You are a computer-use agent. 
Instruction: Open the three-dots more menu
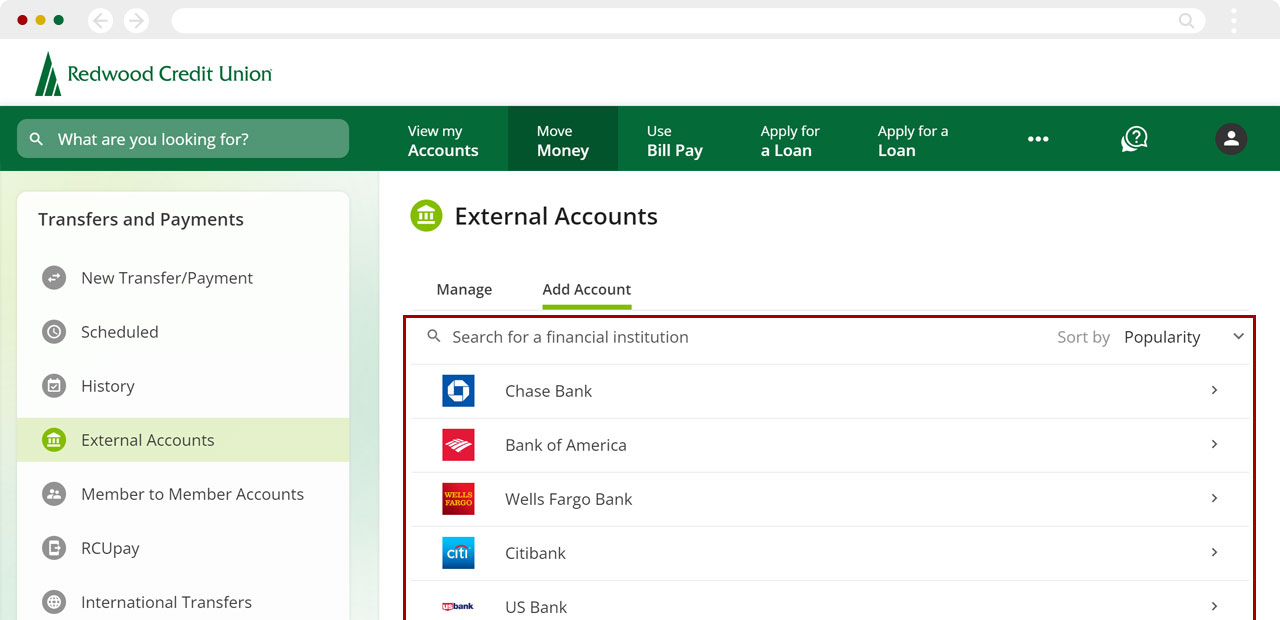pos(1038,139)
